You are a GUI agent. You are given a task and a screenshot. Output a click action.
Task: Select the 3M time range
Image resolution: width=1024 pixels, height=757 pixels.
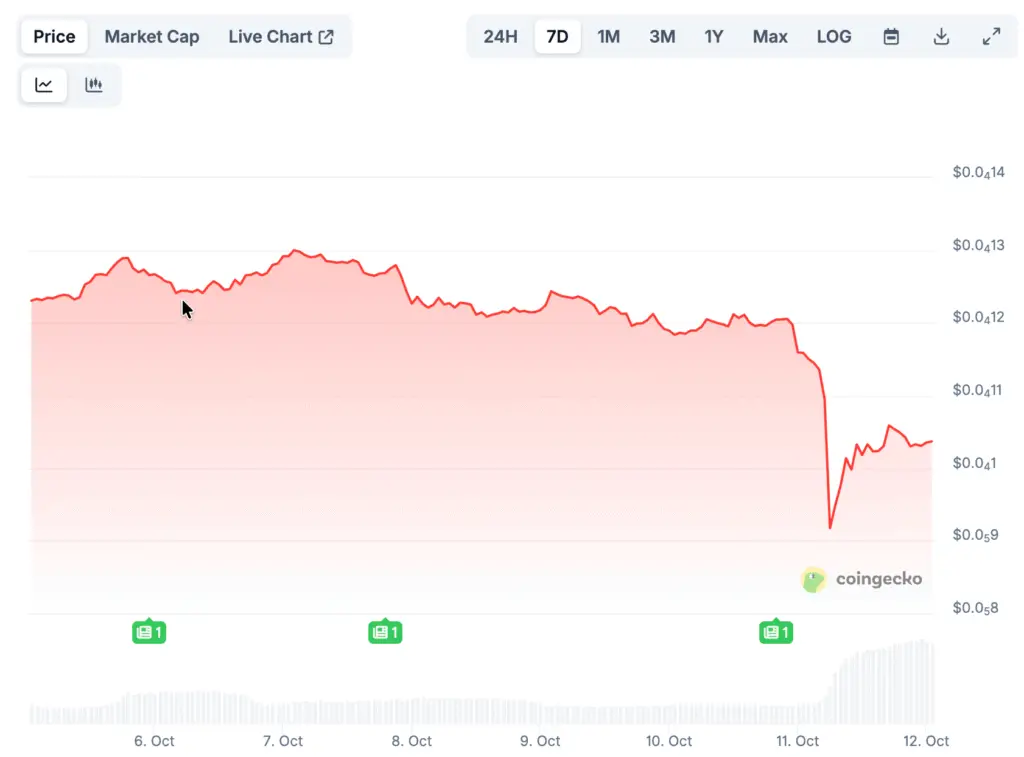pyautogui.click(x=662, y=37)
